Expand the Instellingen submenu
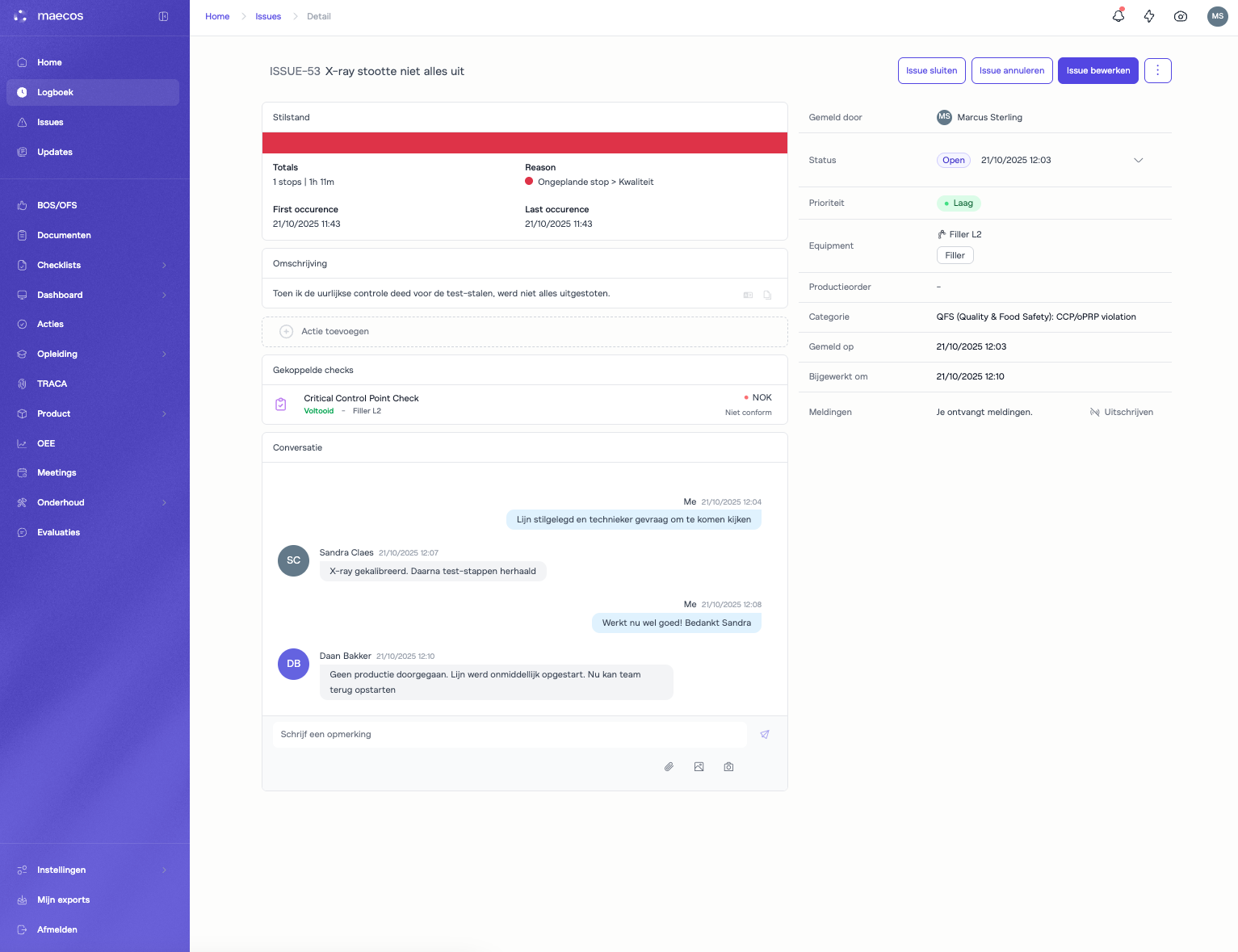The image size is (1238, 952). click(x=164, y=870)
